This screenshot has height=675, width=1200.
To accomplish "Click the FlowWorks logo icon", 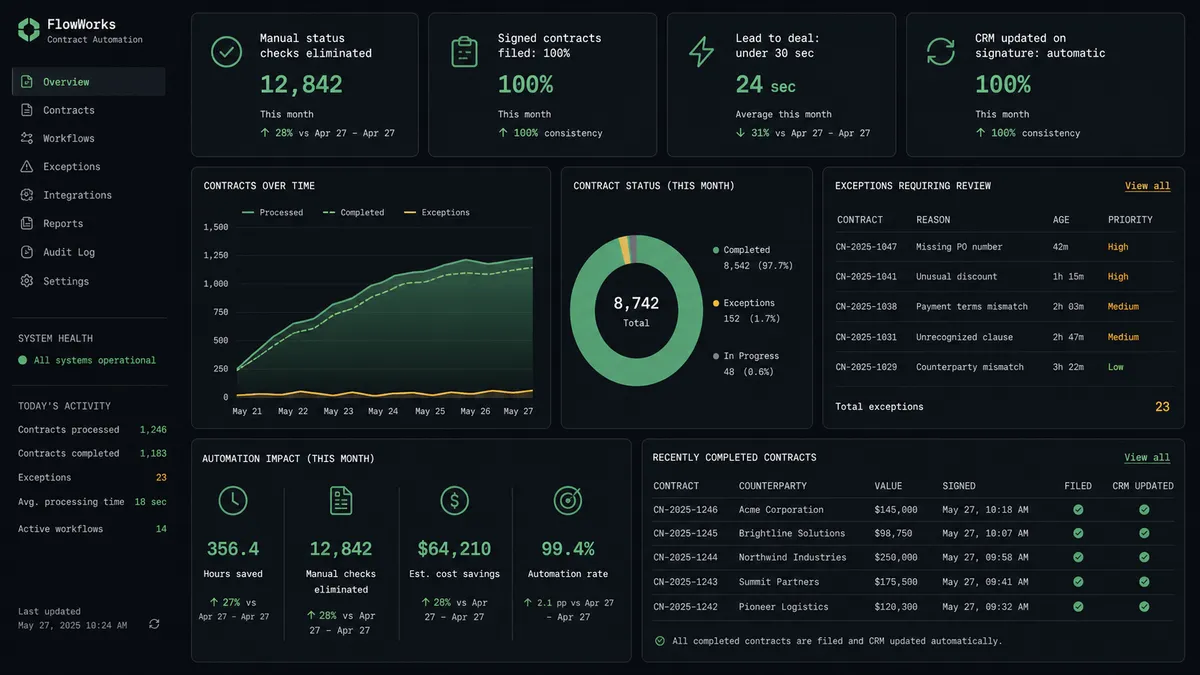I will [29, 30].
